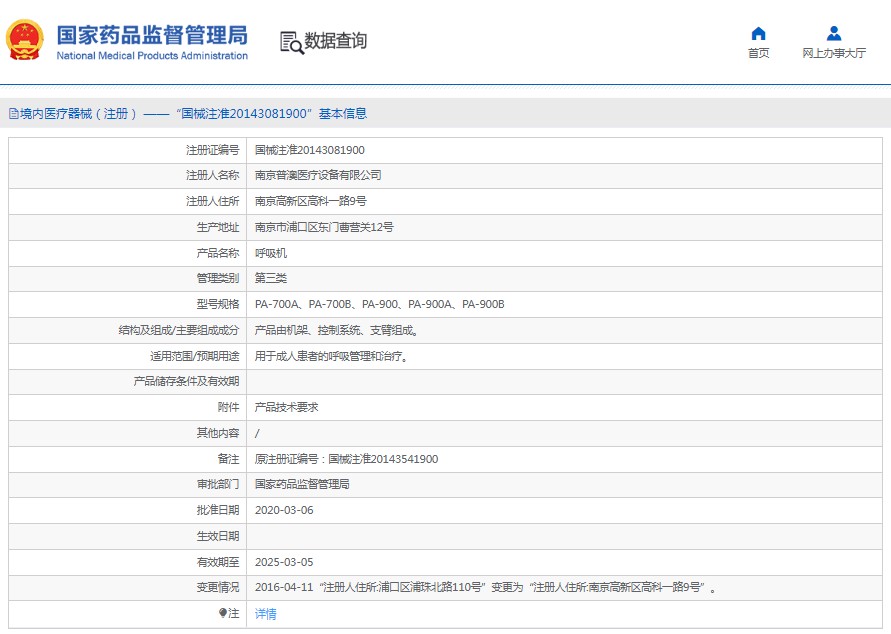This screenshot has width=891, height=634.
Task: Click the 数据查询 magnifier document icon
Action: coord(290,41)
